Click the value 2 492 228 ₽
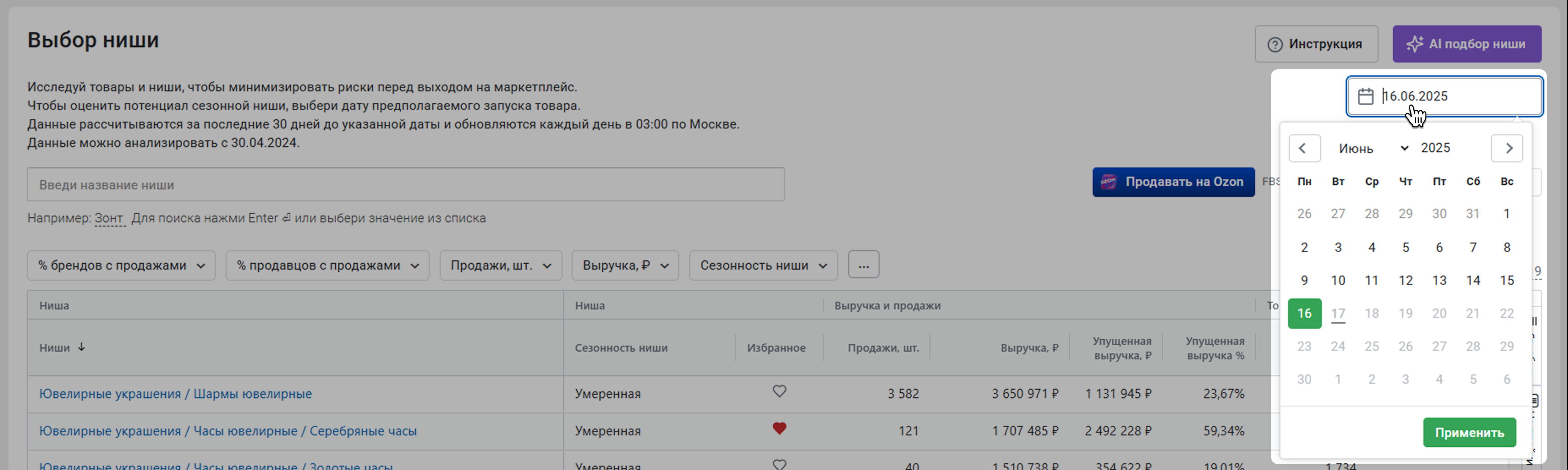Screen dimensions: 1568x470 tap(1118, 431)
